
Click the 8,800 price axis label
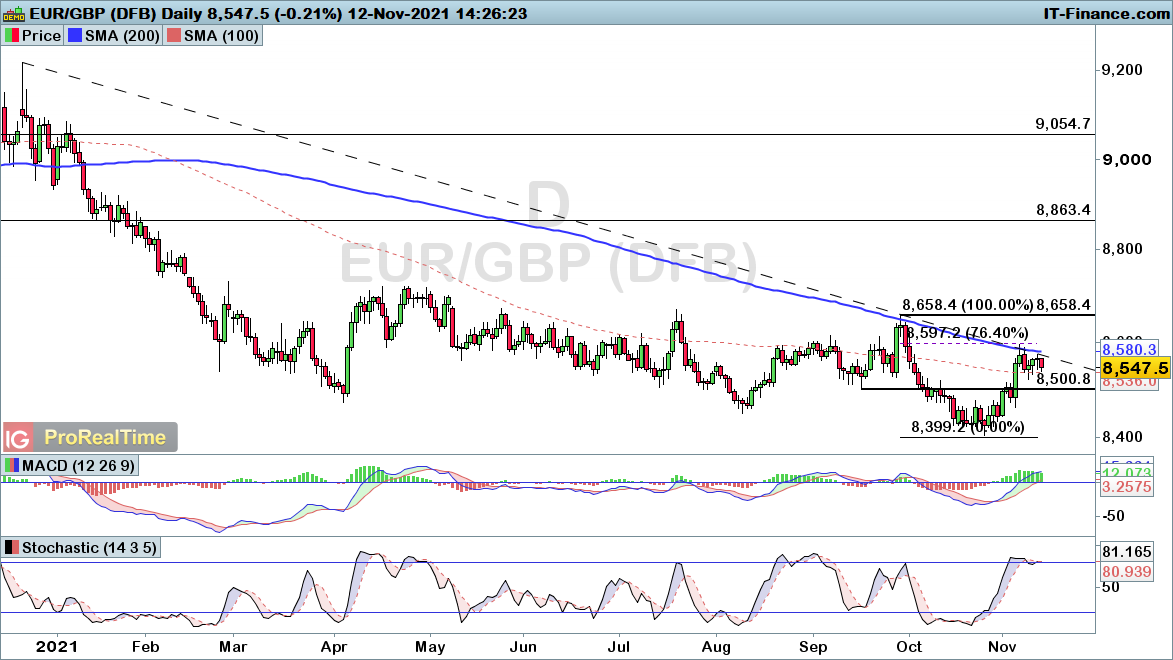pos(1121,248)
